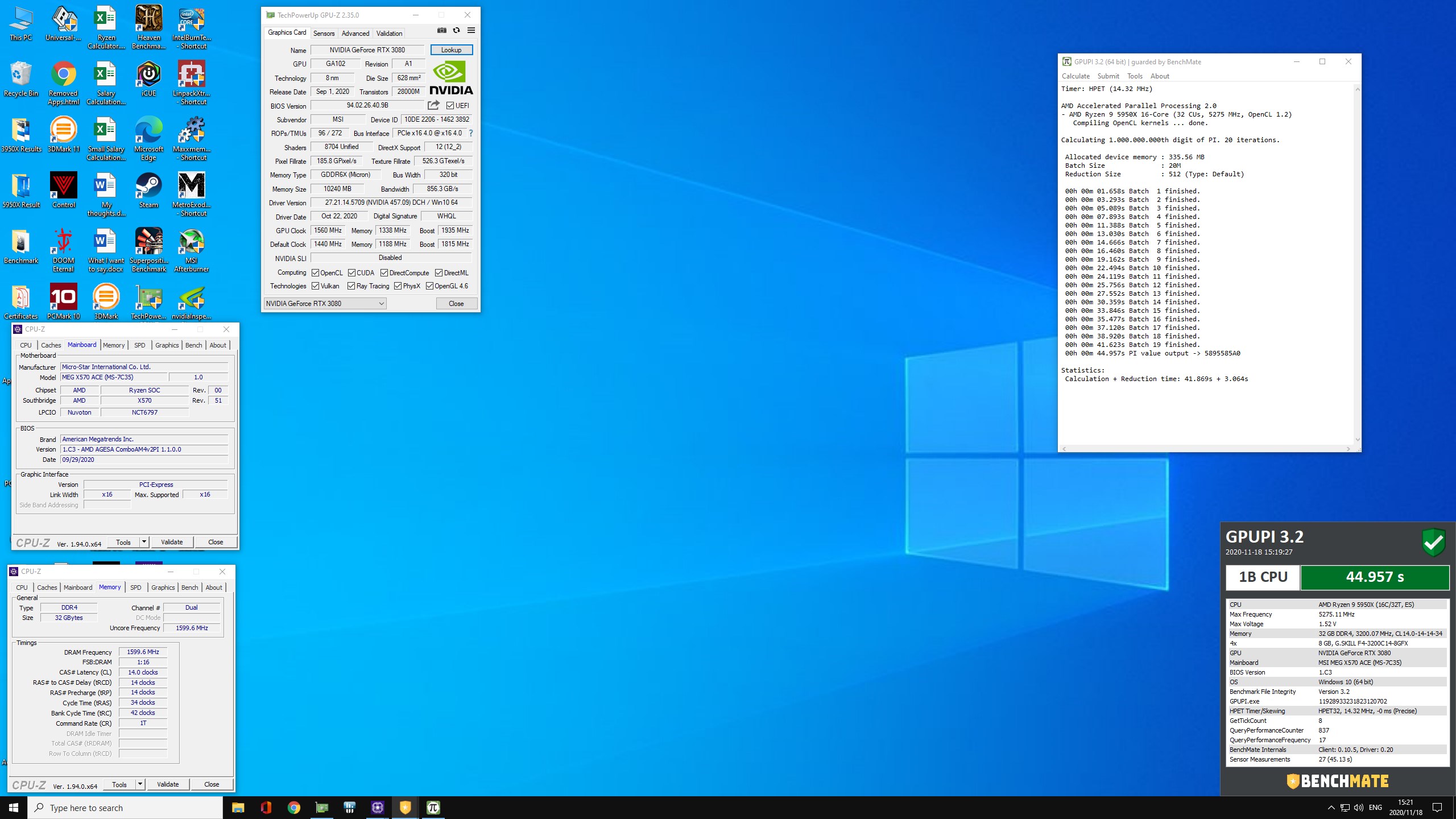Image resolution: width=1456 pixels, height=819 pixels.
Task: Click the bus interface question mark icon
Action: 471,133
